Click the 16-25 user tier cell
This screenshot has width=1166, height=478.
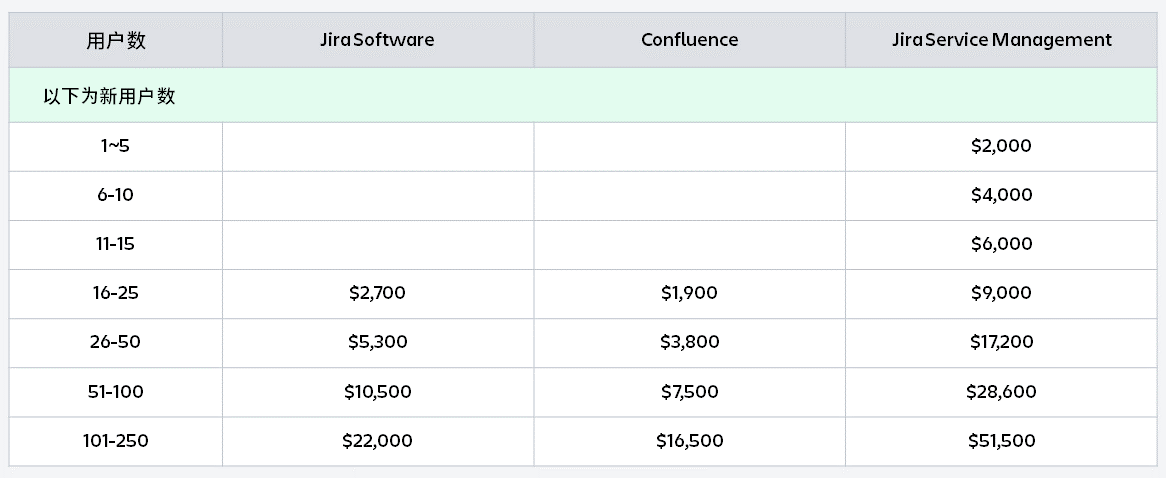(115, 294)
